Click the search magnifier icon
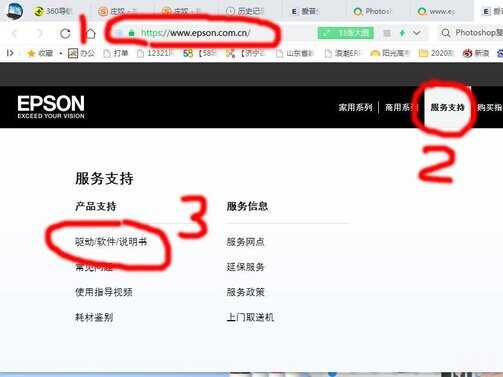Screen dimensions: 503x377 [446, 33]
